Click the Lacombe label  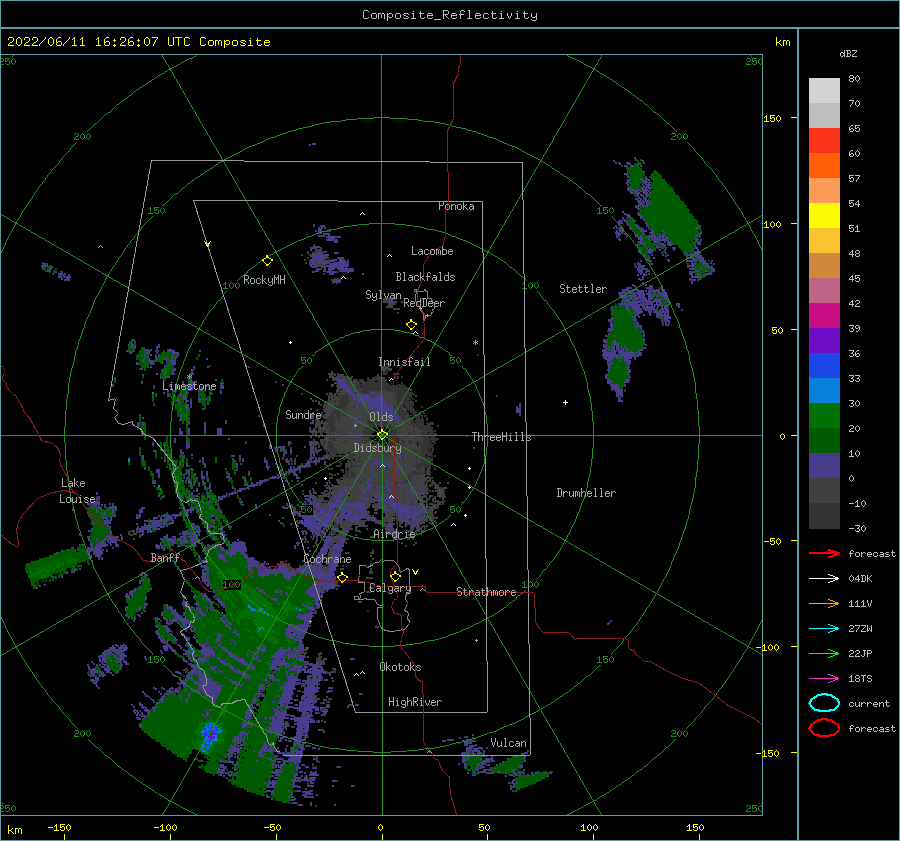pos(432,251)
